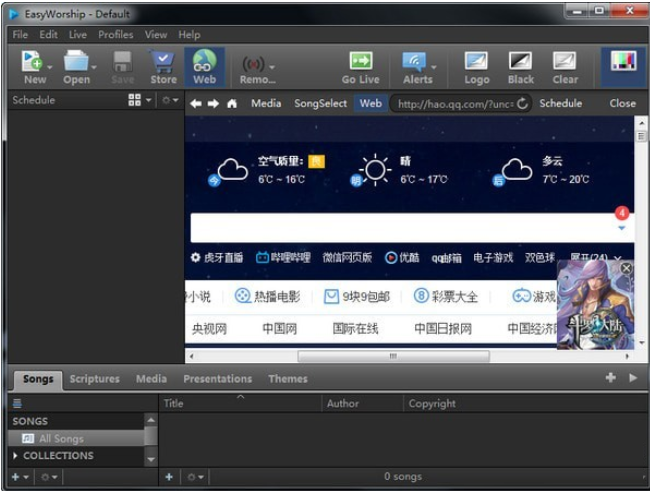
Task: Close the floating game advertisement
Action: click(x=626, y=268)
